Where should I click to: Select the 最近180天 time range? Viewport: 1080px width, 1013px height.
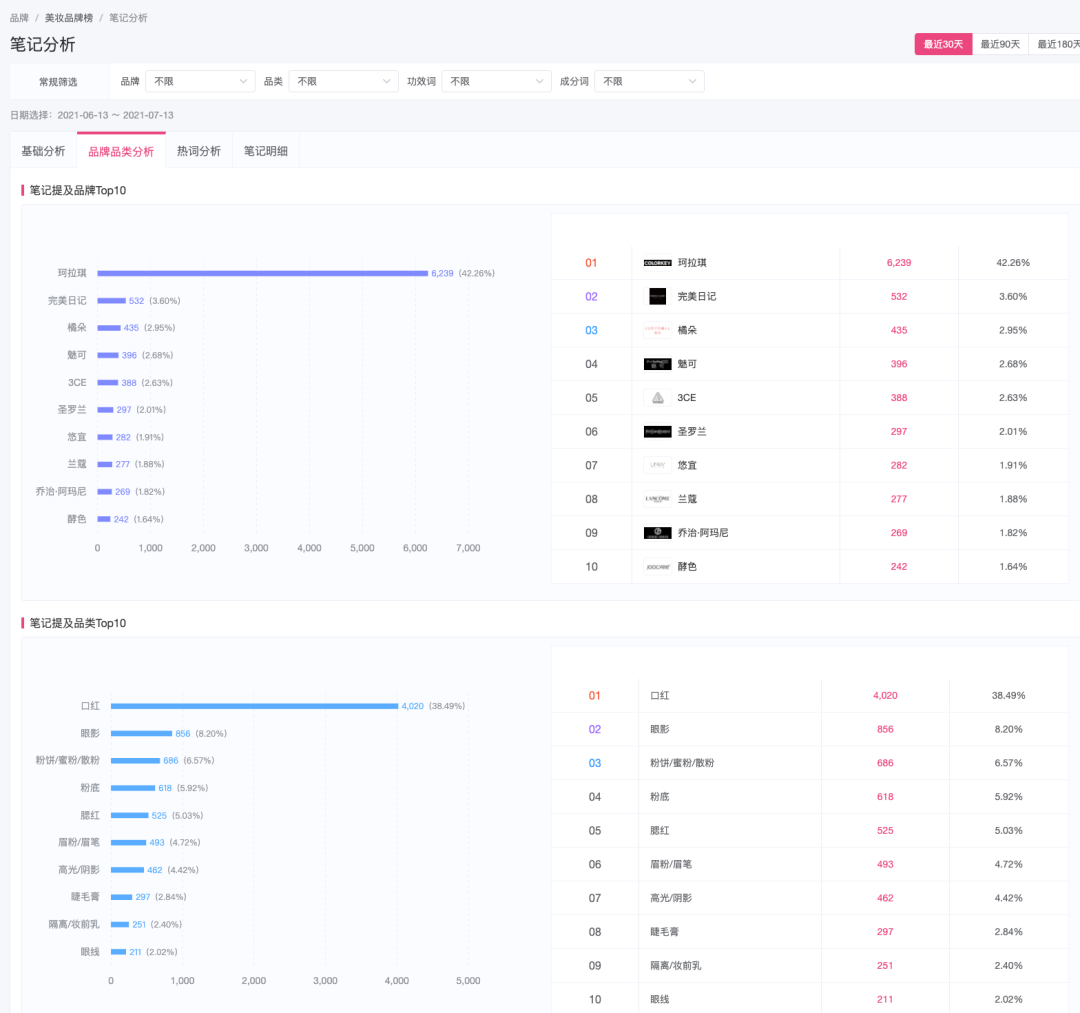click(1057, 44)
